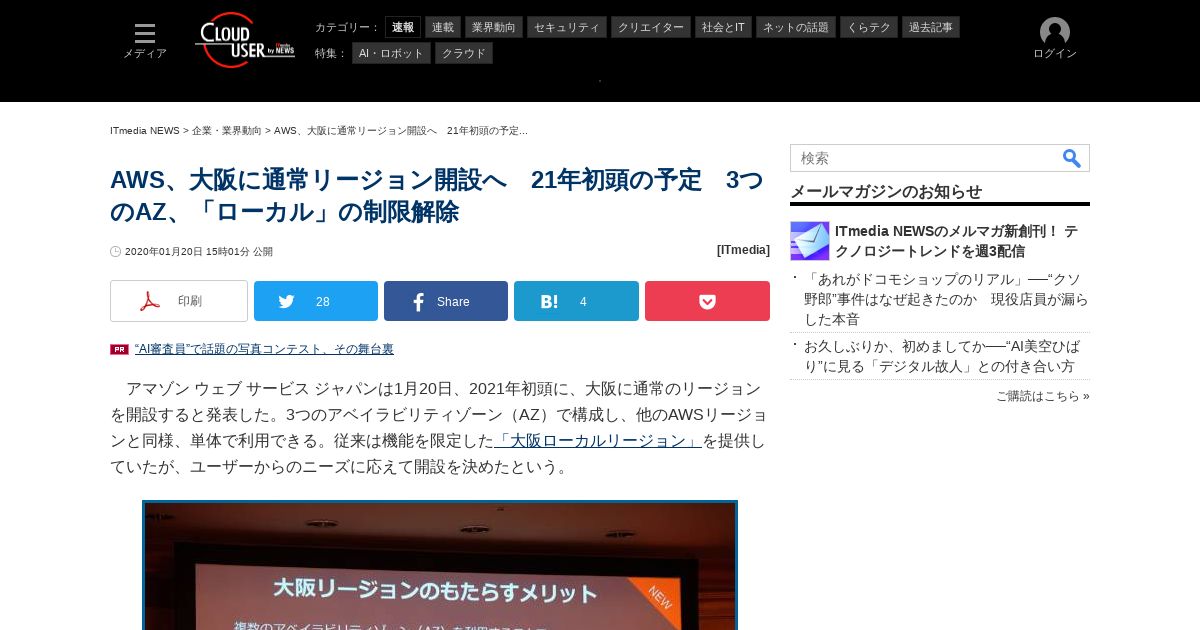Open the 業界動向 category
The width and height of the screenshot is (1200, 630).
tap(494, 27)
